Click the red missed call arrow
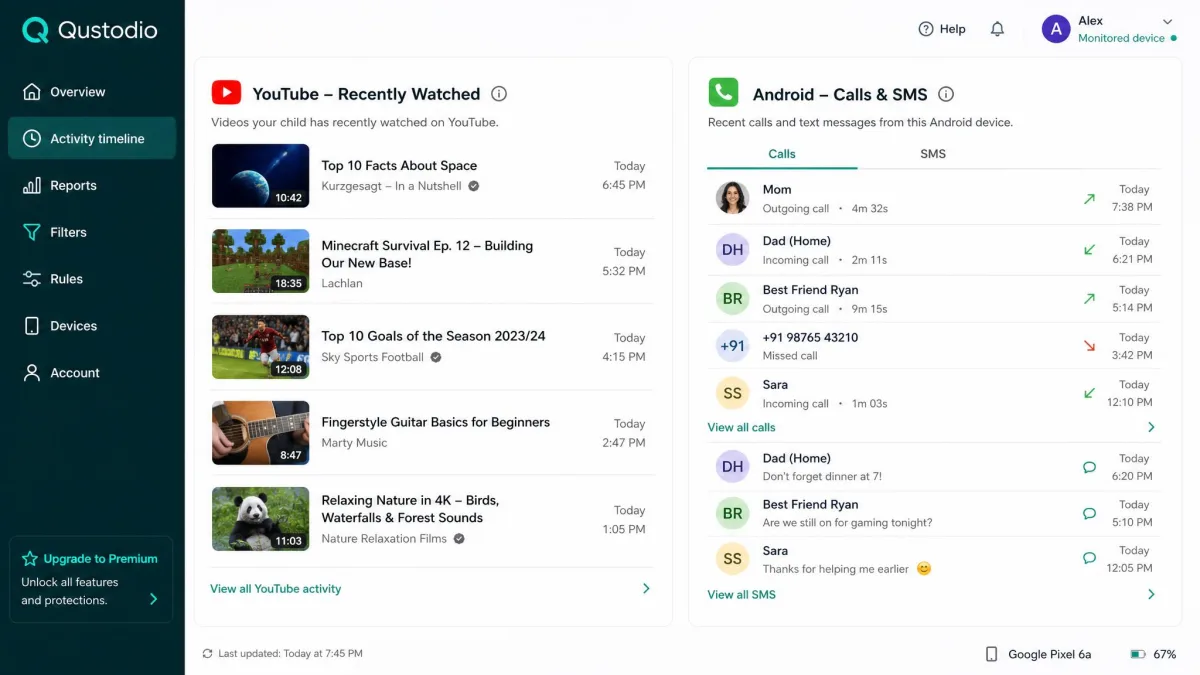Viewport: 1200px width, 675px height. pyautogui.click(x=1089, y=346)
